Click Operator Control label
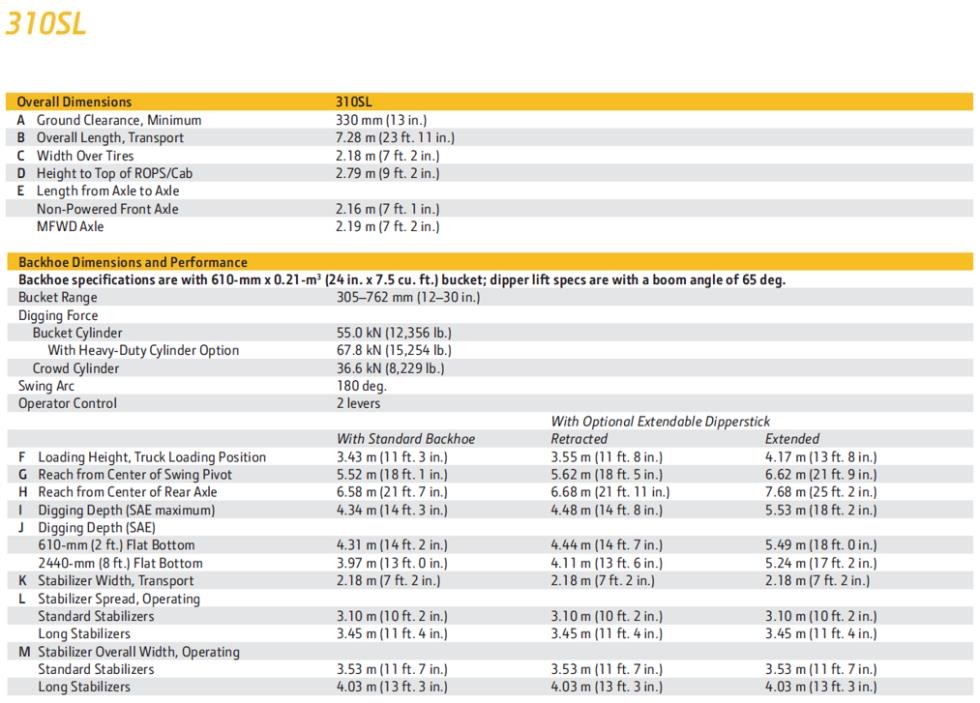Screen dimensions: 980x703 point(68,403)
